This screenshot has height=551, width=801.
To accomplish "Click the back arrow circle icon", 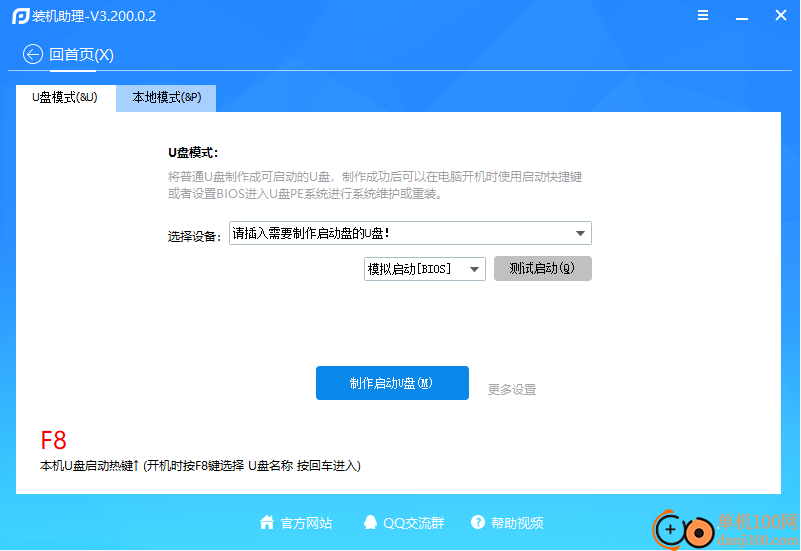I will click(x=33, y=54).
